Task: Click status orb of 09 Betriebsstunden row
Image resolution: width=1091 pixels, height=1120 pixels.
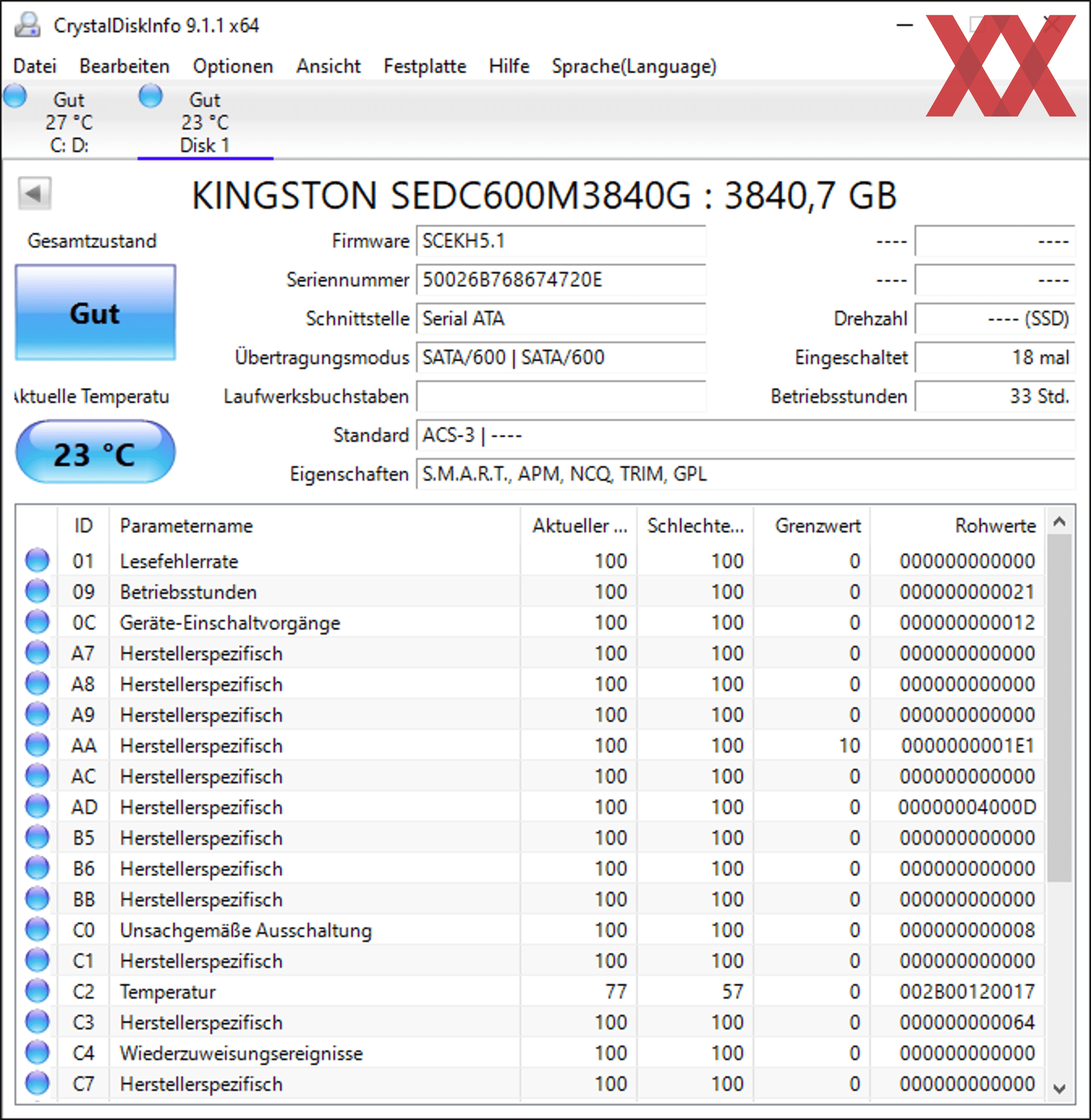Action: pyautogui.click(x=38, y=592)
